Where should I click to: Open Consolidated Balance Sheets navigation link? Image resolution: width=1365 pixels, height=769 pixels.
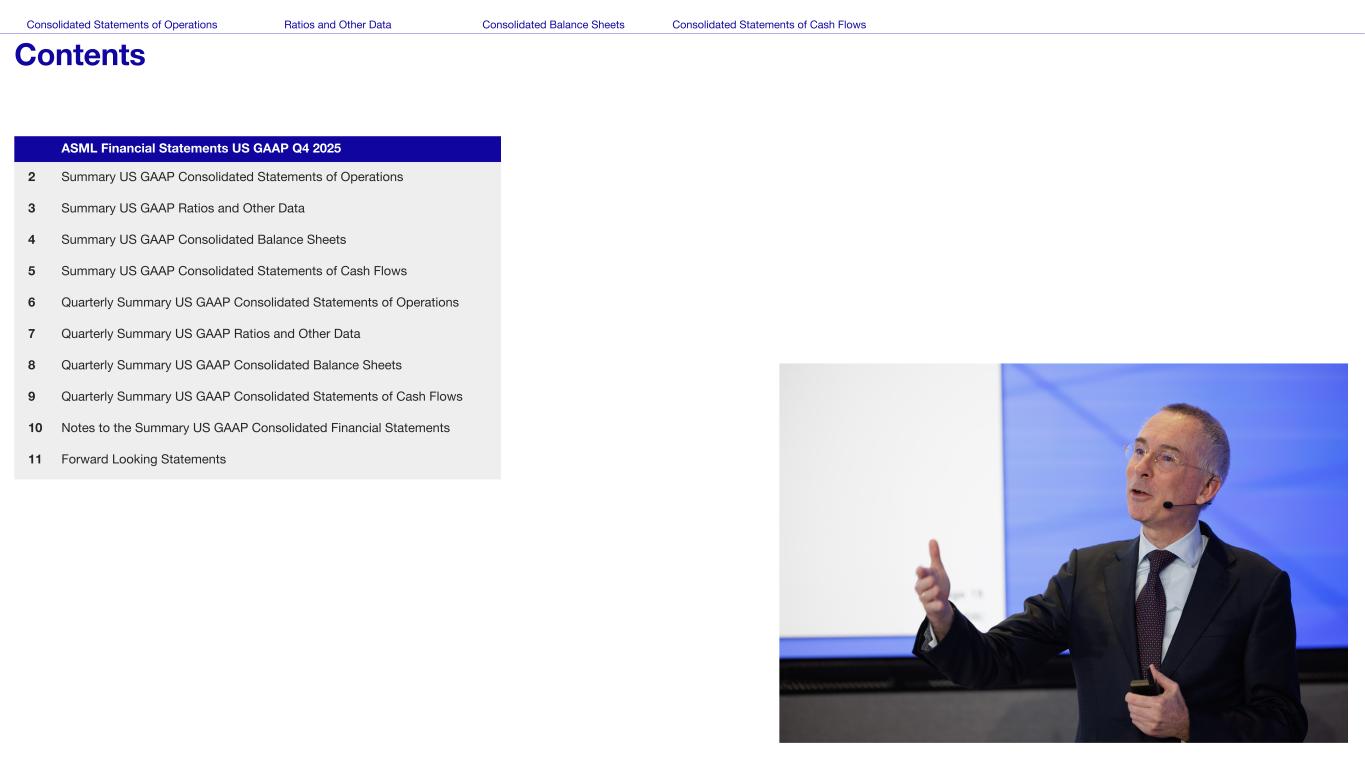[553, 25]
